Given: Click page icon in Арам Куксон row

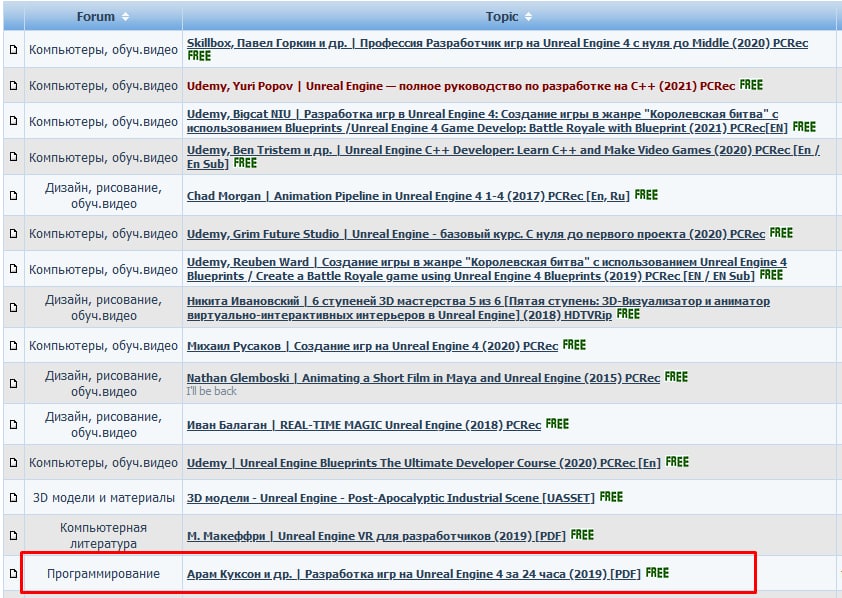Looking at the screenshot, I should pyautogui.click(x=14, y=574).
